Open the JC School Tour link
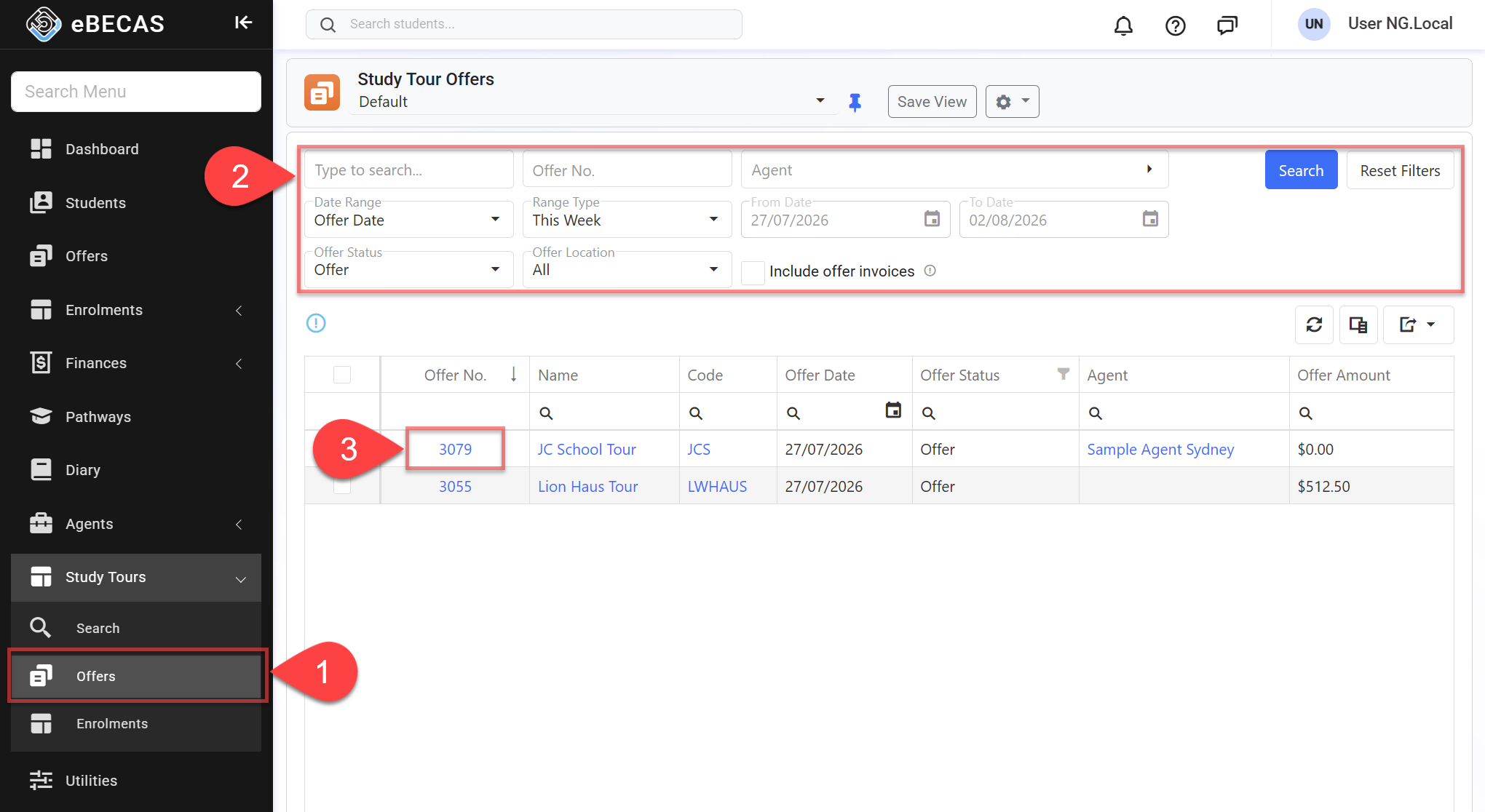Viewport: 1485px width, 812px height. point(587,450)
